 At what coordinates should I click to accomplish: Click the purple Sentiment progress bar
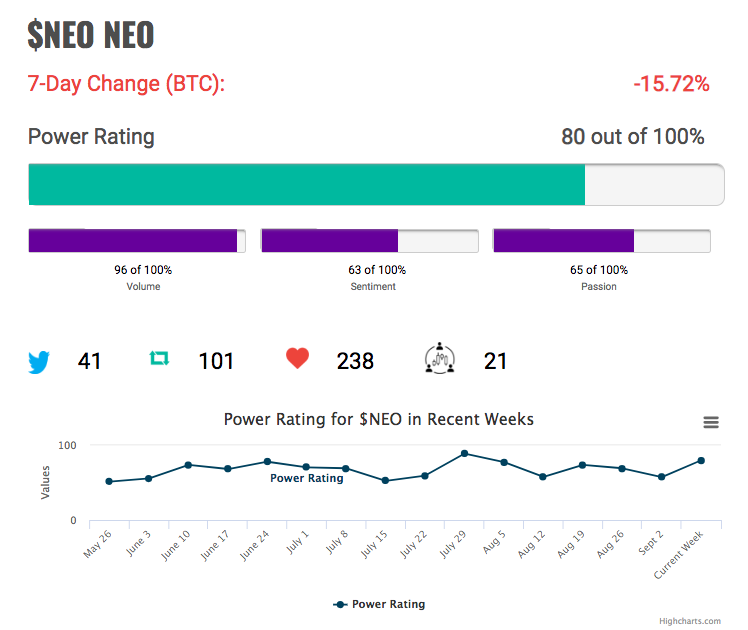(370, 241)
